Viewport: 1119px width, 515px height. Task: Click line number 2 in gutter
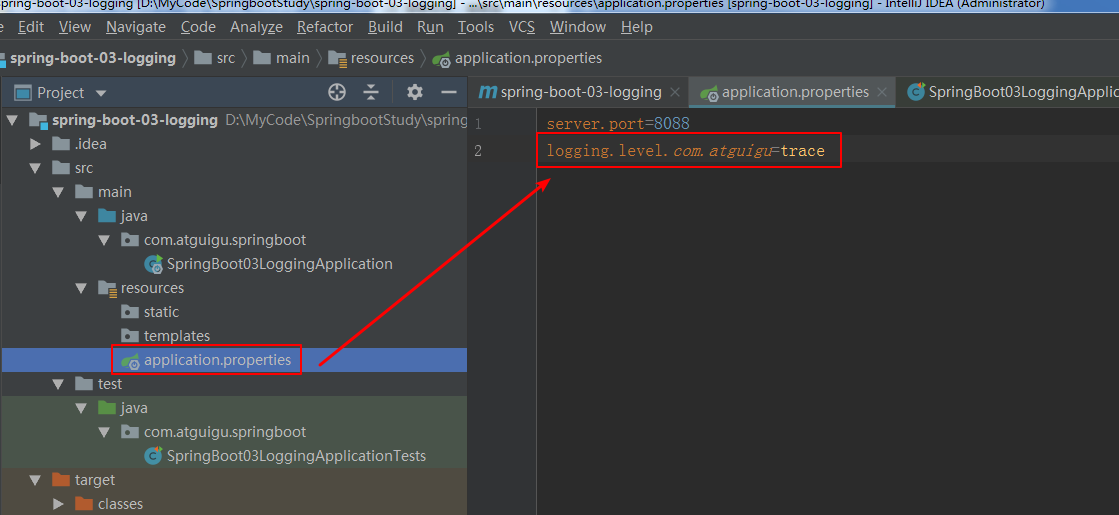[x=478, y=151]
